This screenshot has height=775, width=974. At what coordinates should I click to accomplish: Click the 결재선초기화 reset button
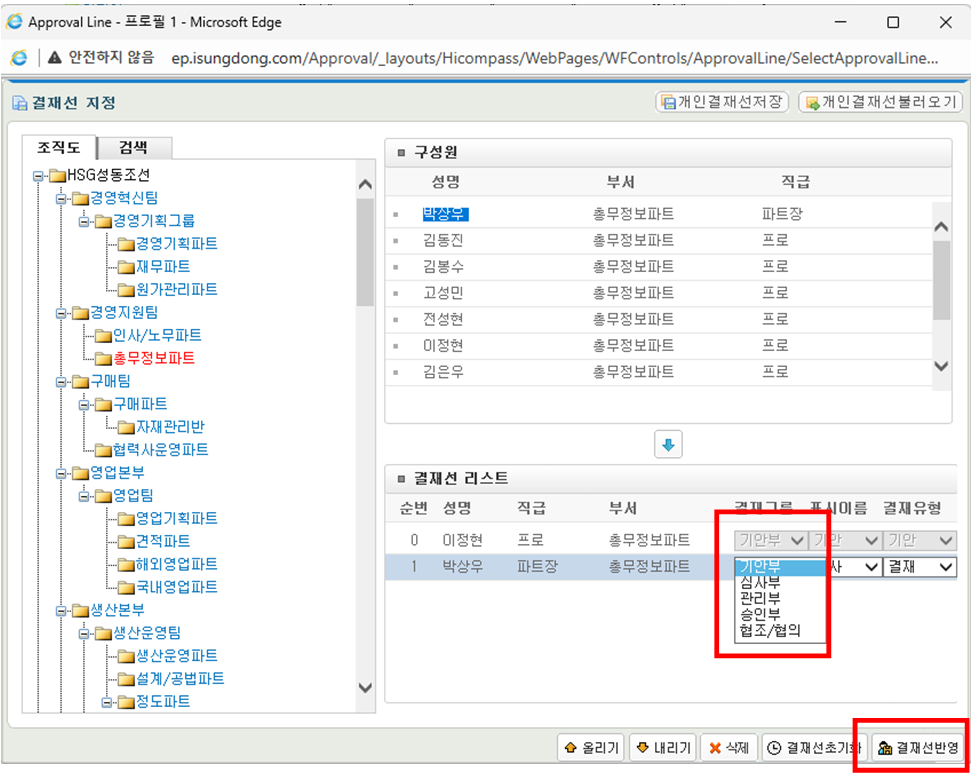[x=813, y=747]
